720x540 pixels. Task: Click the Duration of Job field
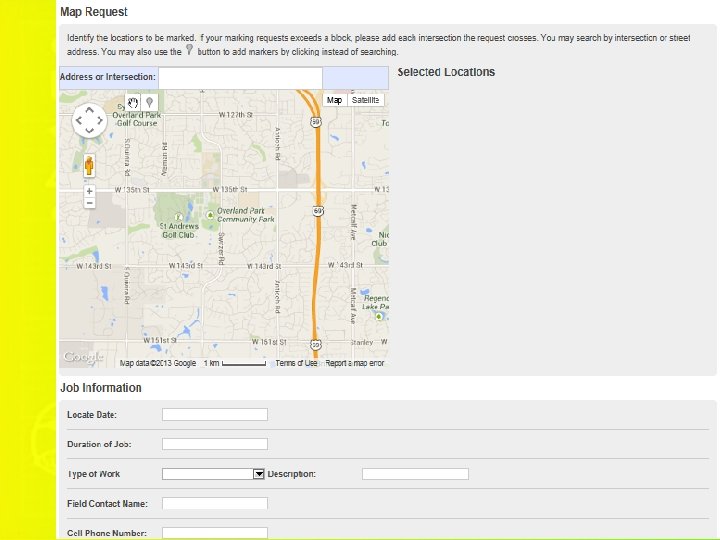(215, 444)
